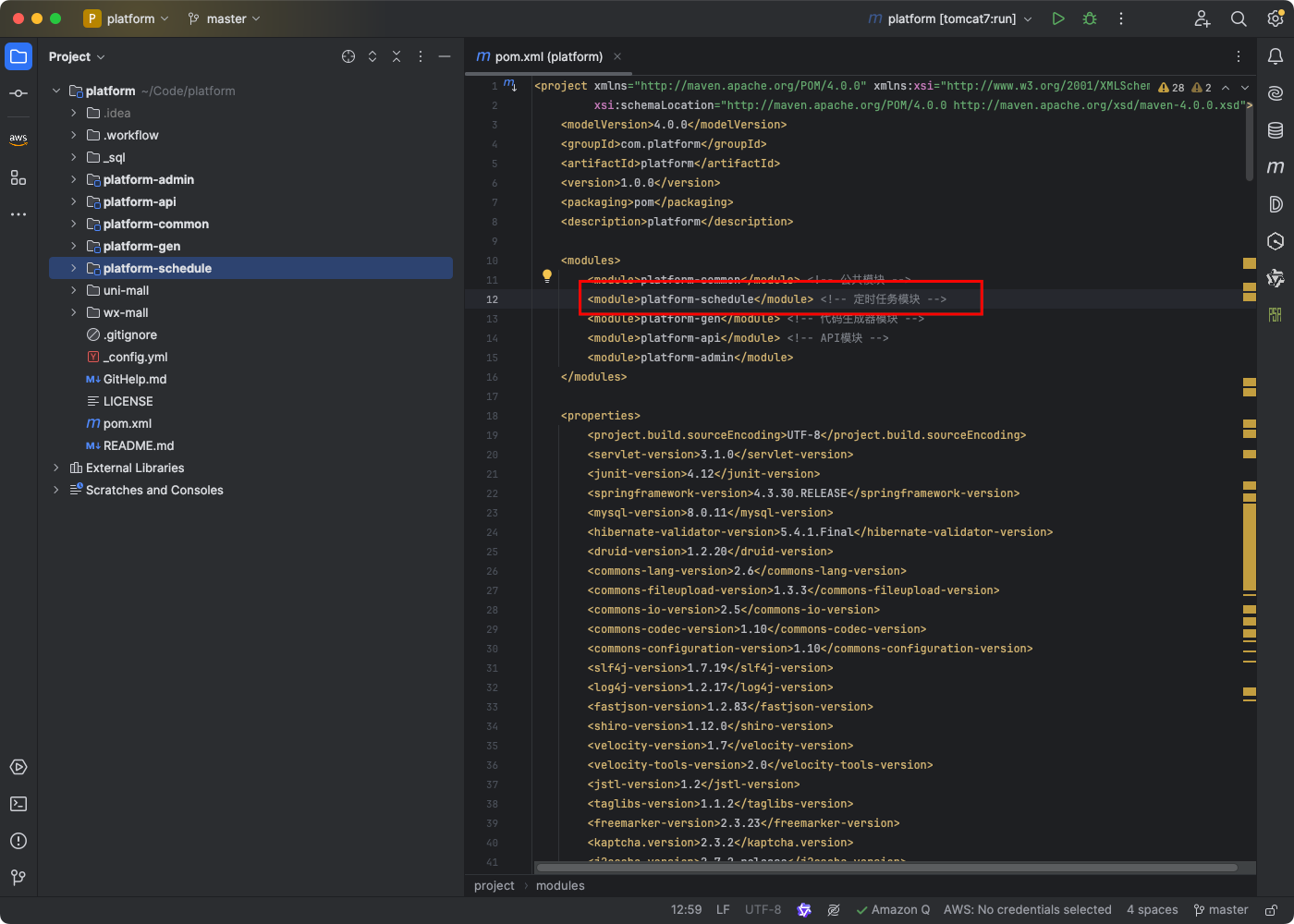Collapse the platform root node

click(56, 91)
